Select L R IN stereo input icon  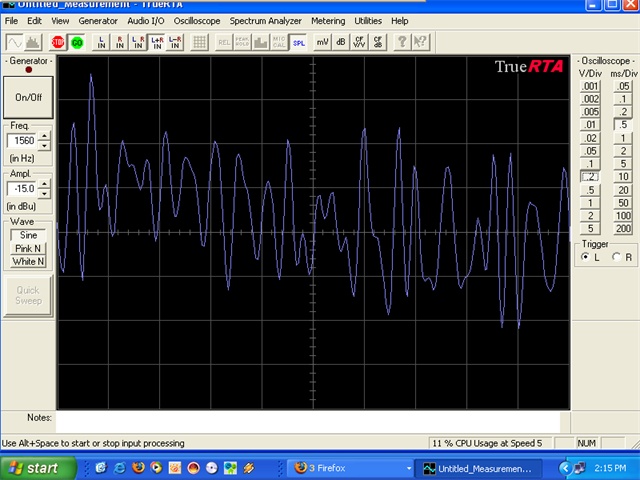(138, 42)
